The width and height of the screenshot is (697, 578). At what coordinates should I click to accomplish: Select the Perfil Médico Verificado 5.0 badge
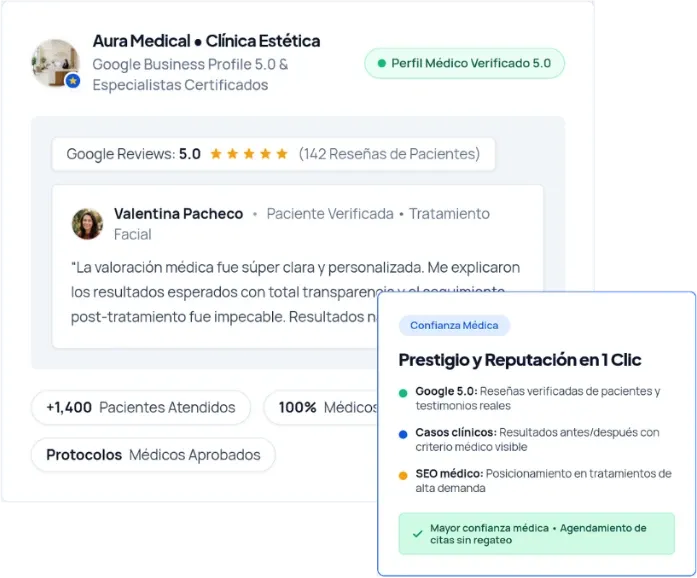pos(465,63)
